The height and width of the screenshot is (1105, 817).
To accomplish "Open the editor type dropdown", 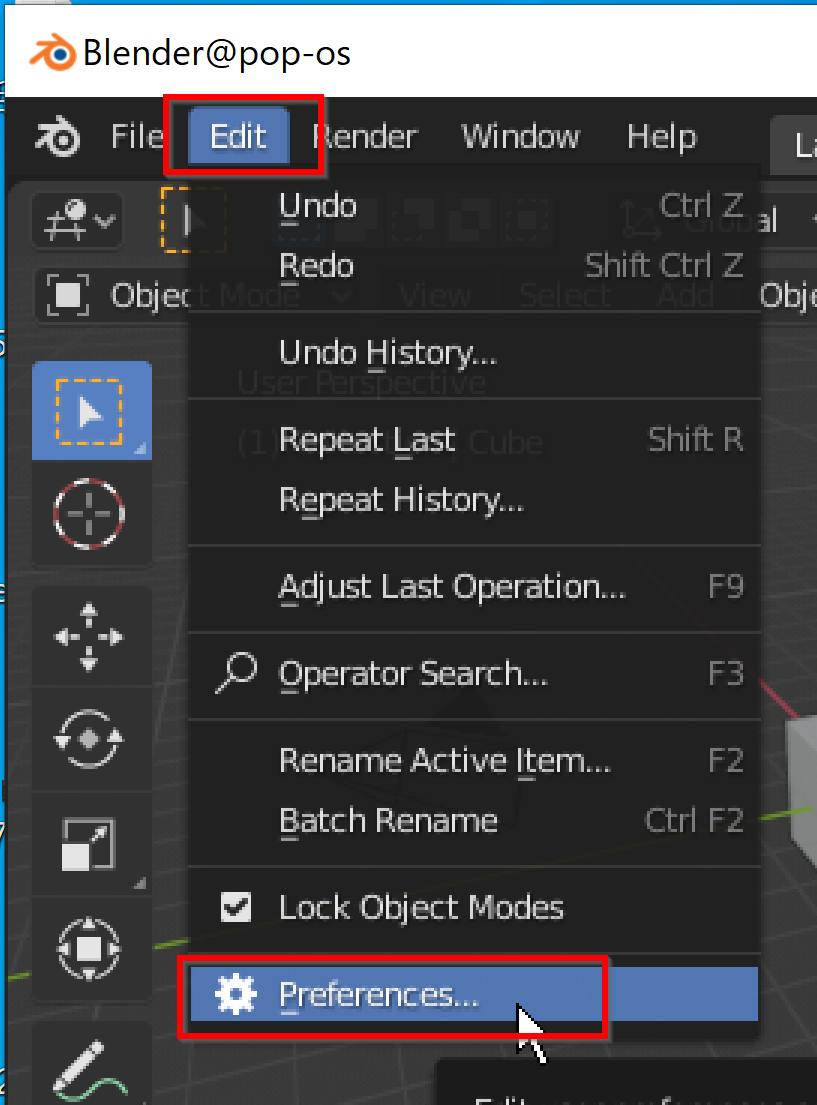I will pos(78,217).
